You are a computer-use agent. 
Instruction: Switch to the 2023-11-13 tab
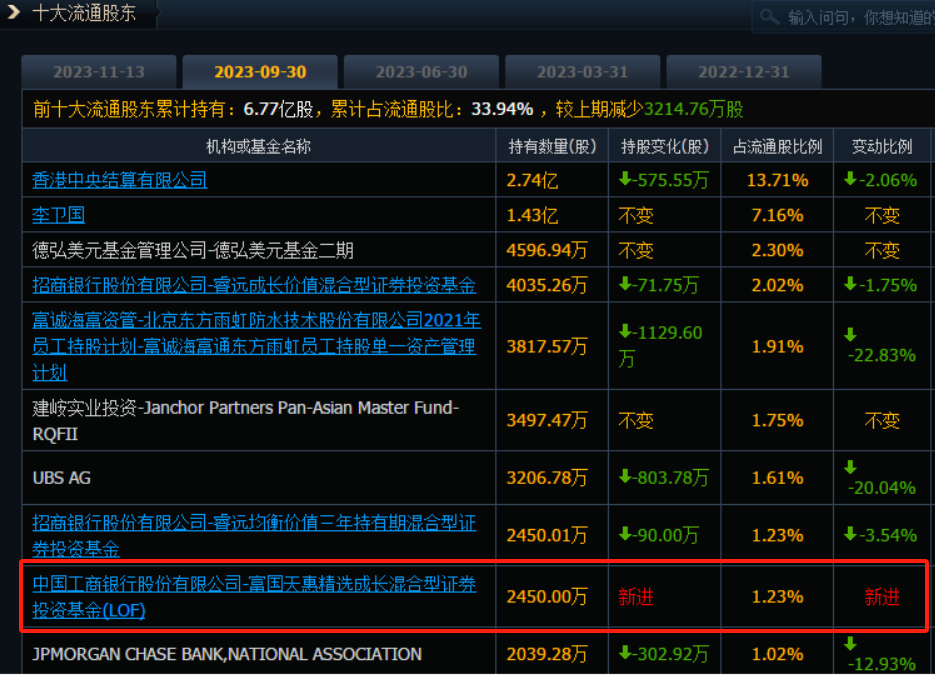point(99,72)
